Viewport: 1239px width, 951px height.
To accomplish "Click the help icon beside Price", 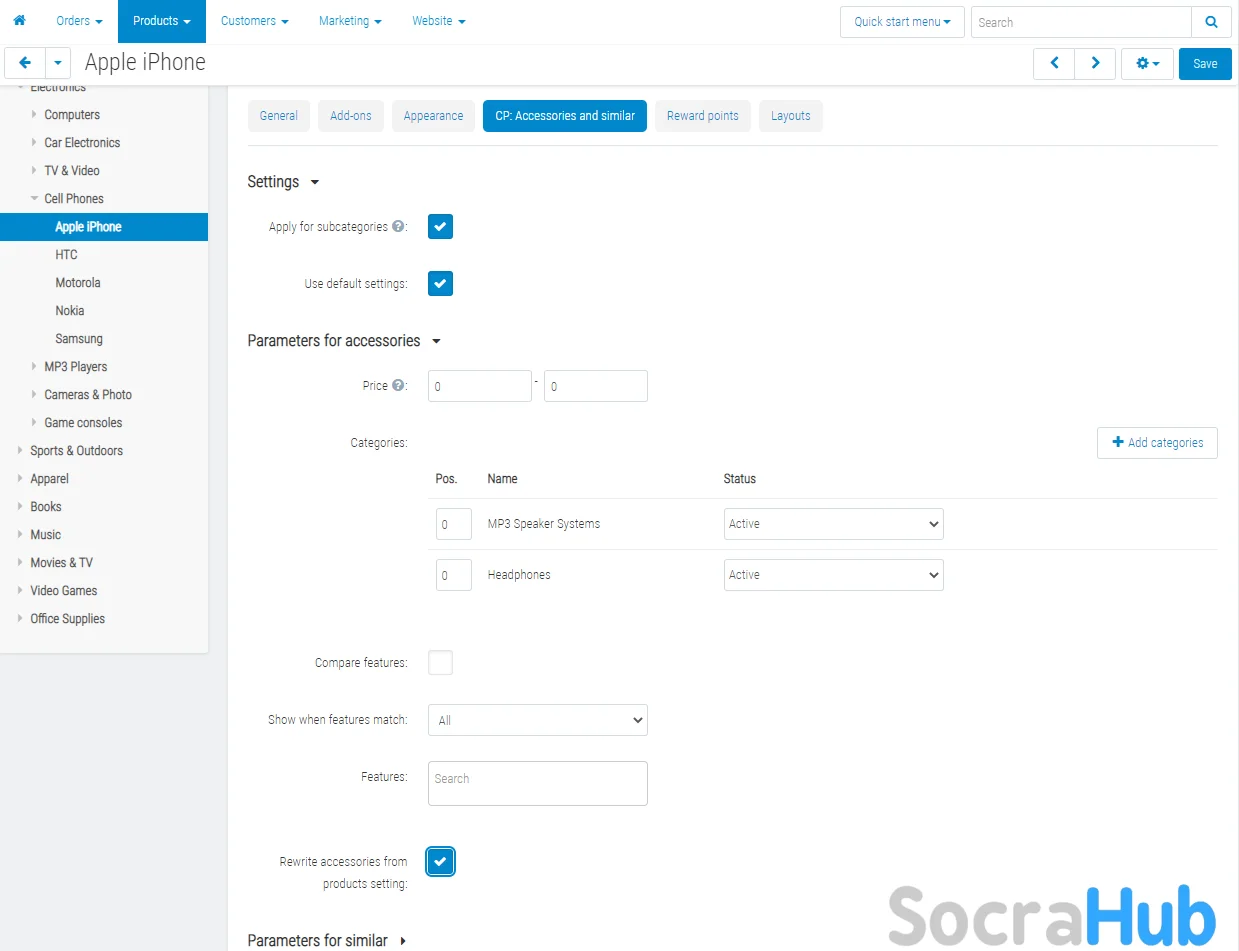I will click(398, 385).
